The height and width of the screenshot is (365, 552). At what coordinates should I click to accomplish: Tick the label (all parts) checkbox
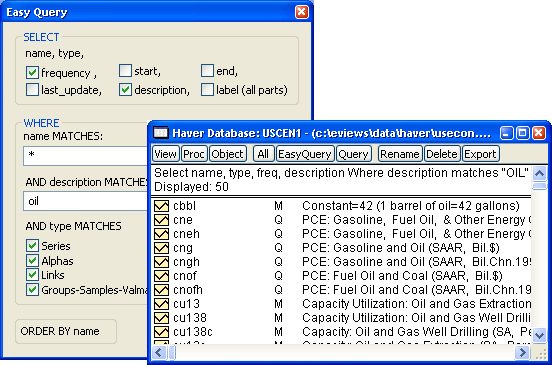207,90
